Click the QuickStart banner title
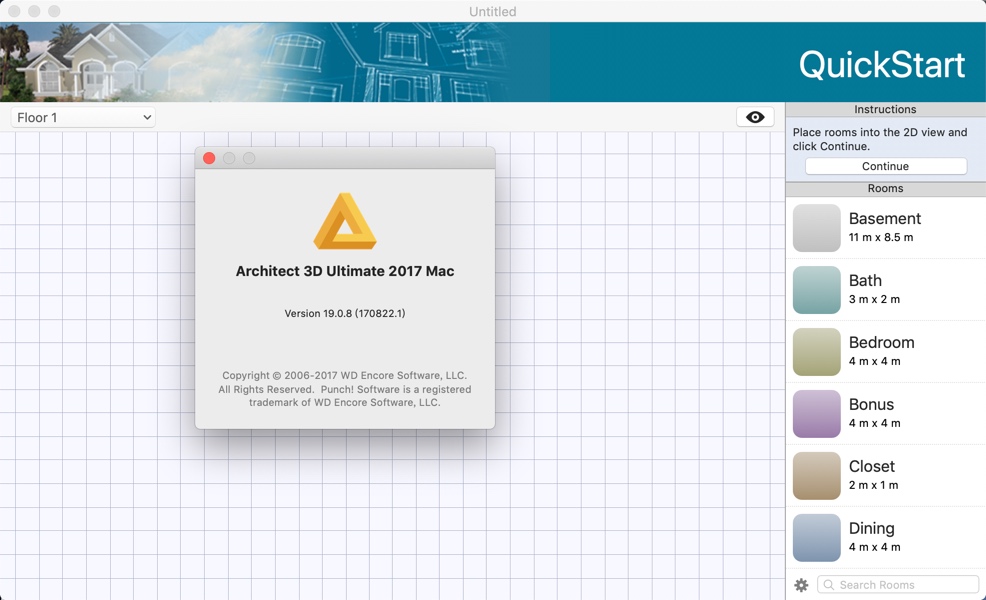Image resolution: width=986 pixels, height=600 pixels. (882, 64)
